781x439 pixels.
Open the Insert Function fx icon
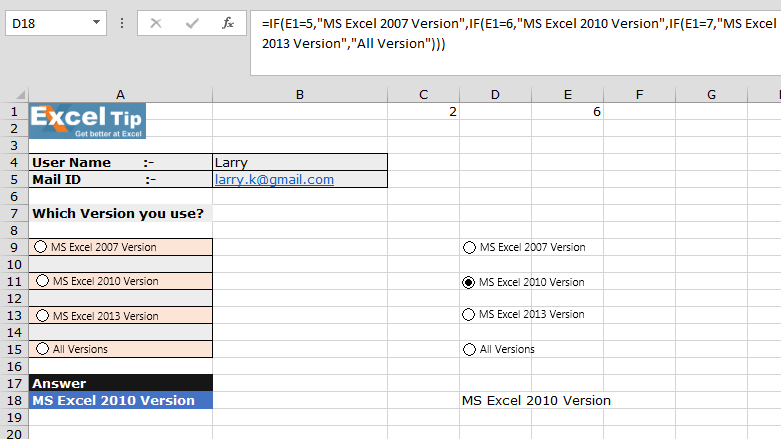(x=228, y=23)
